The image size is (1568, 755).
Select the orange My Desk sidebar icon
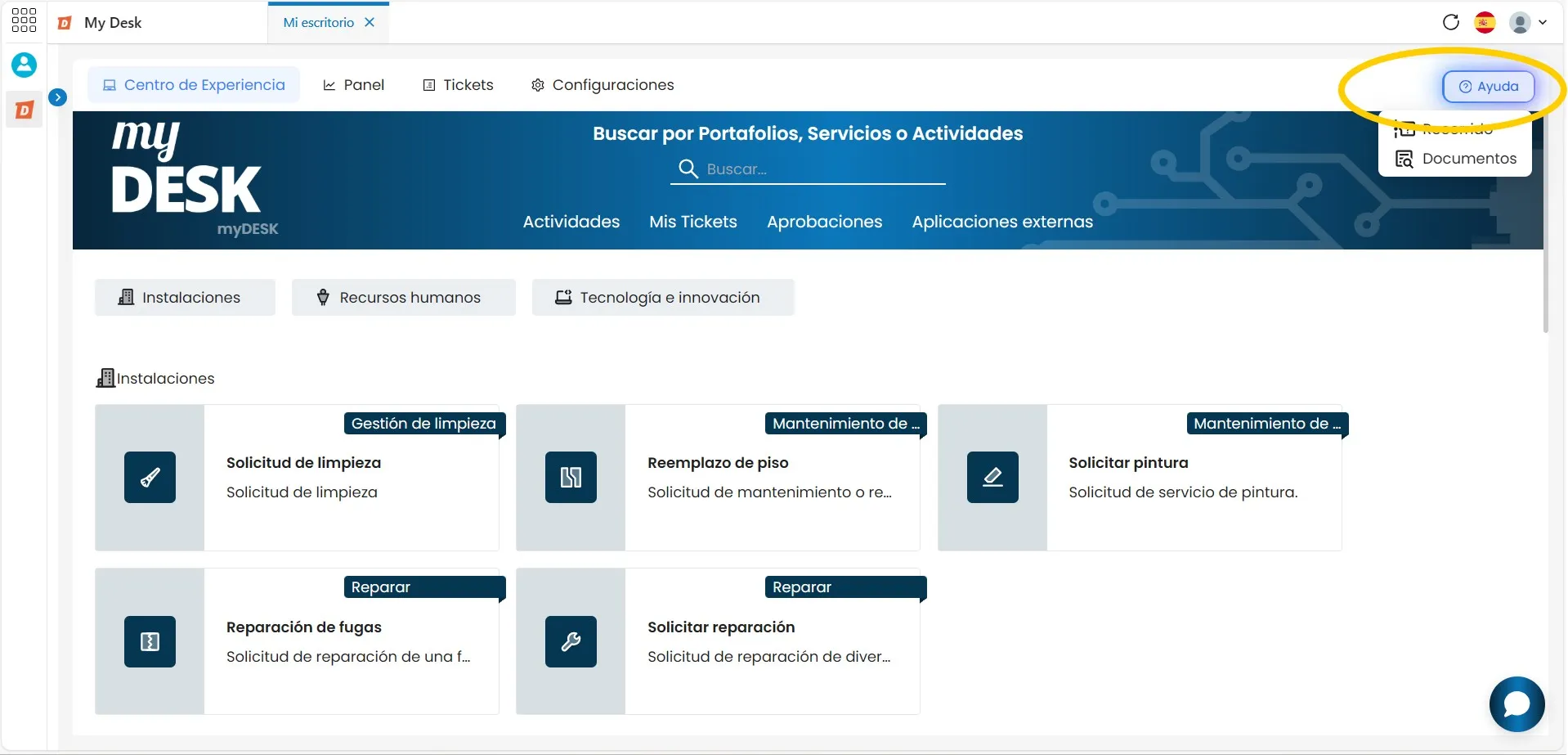coord(25,110)
